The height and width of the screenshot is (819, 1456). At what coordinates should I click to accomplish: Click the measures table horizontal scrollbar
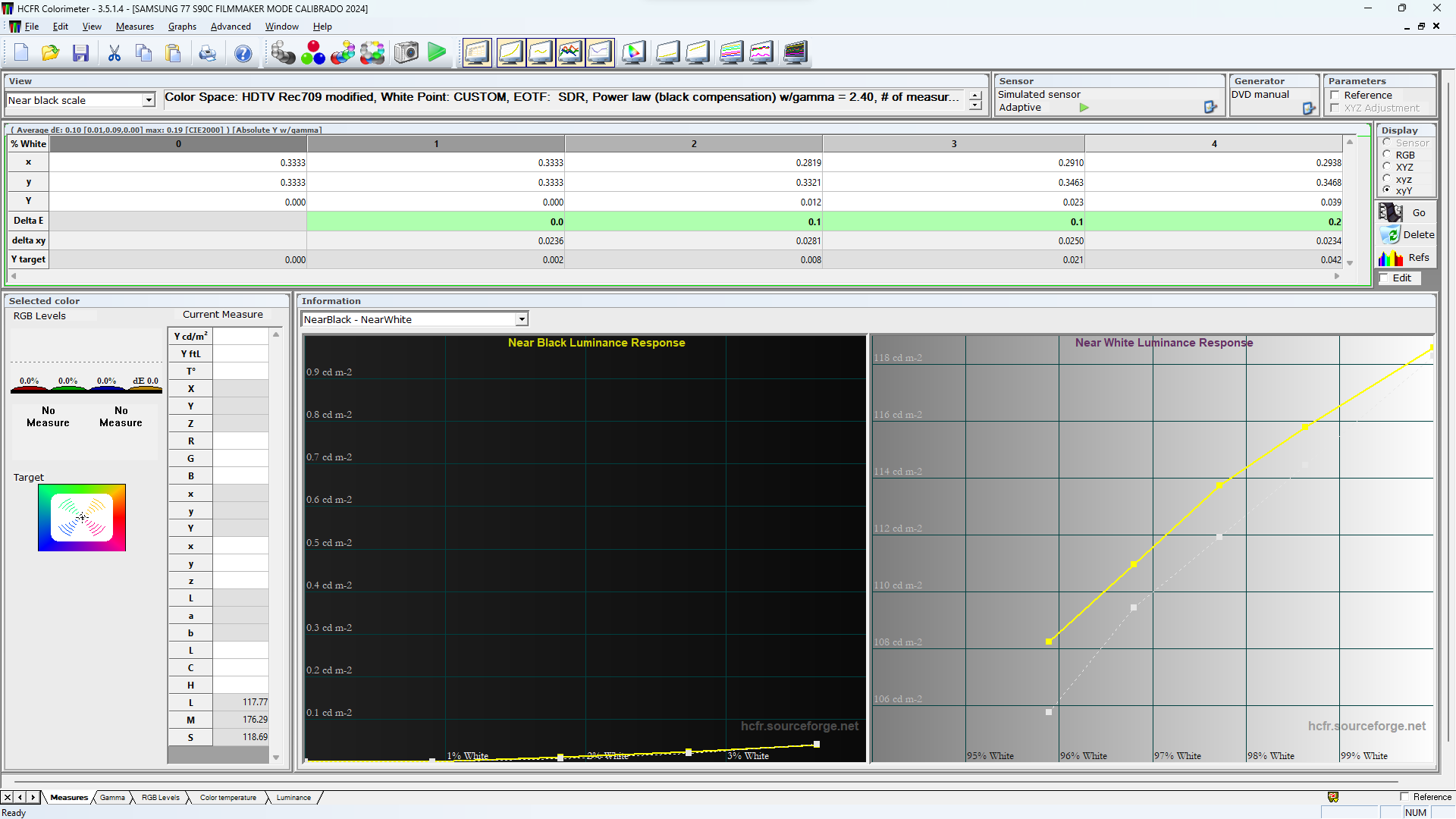tap(675, 276)
